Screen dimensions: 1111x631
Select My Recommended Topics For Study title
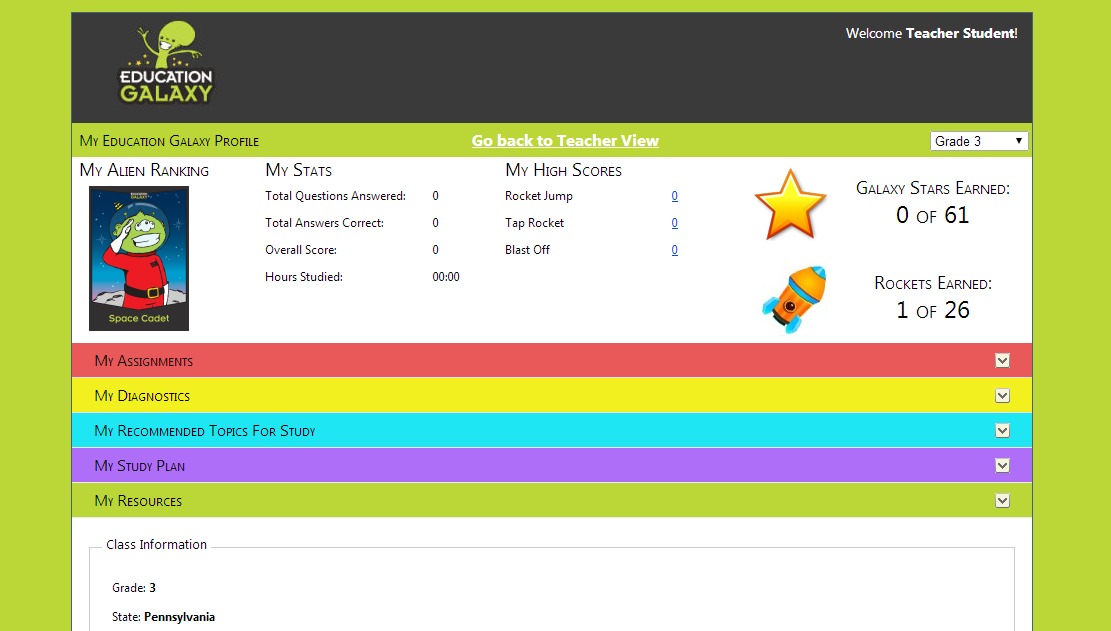(205, 431)
